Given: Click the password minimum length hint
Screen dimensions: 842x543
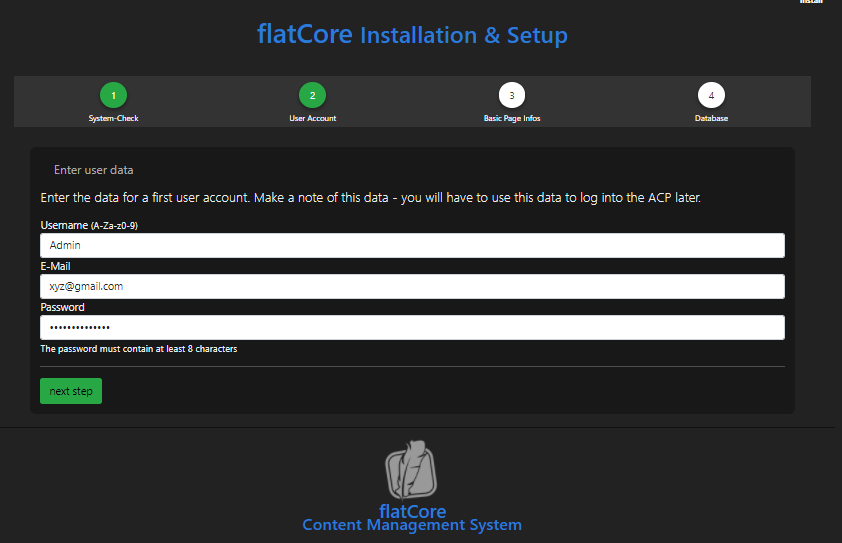Looking at the screenshot, I should (138, 349).
